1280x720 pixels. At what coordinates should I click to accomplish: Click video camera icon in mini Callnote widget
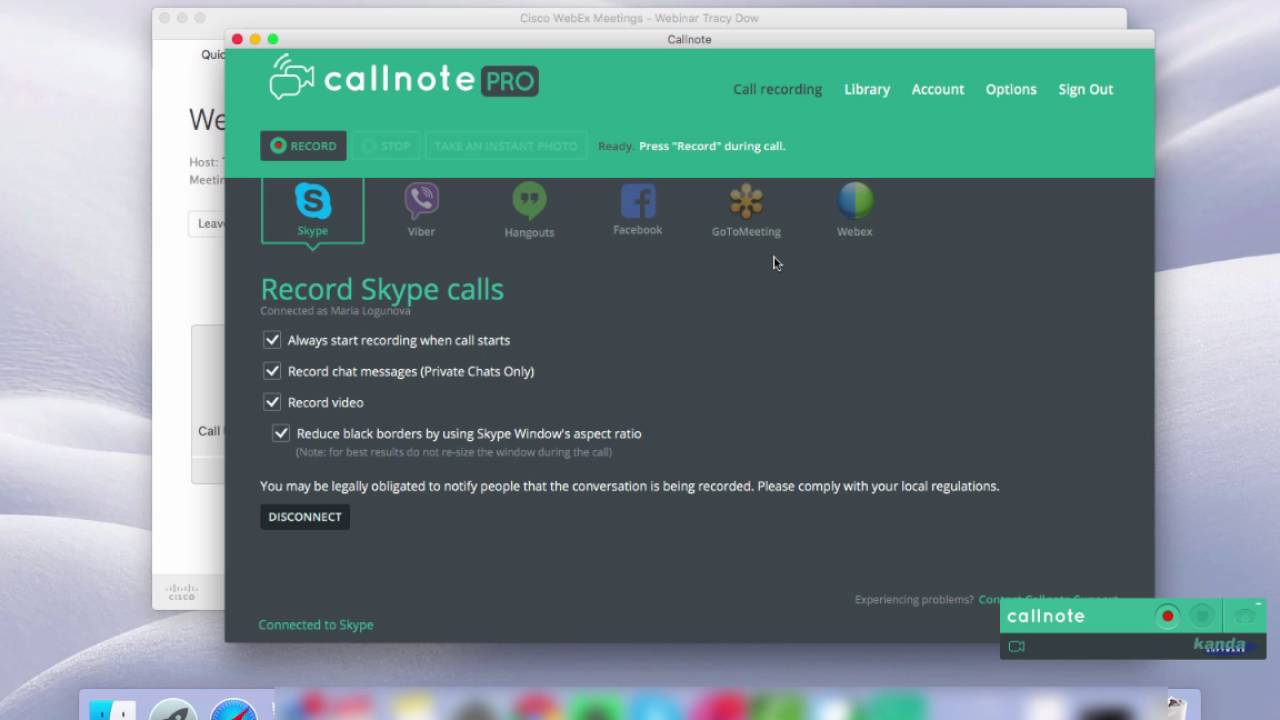tap(1017, 646)
